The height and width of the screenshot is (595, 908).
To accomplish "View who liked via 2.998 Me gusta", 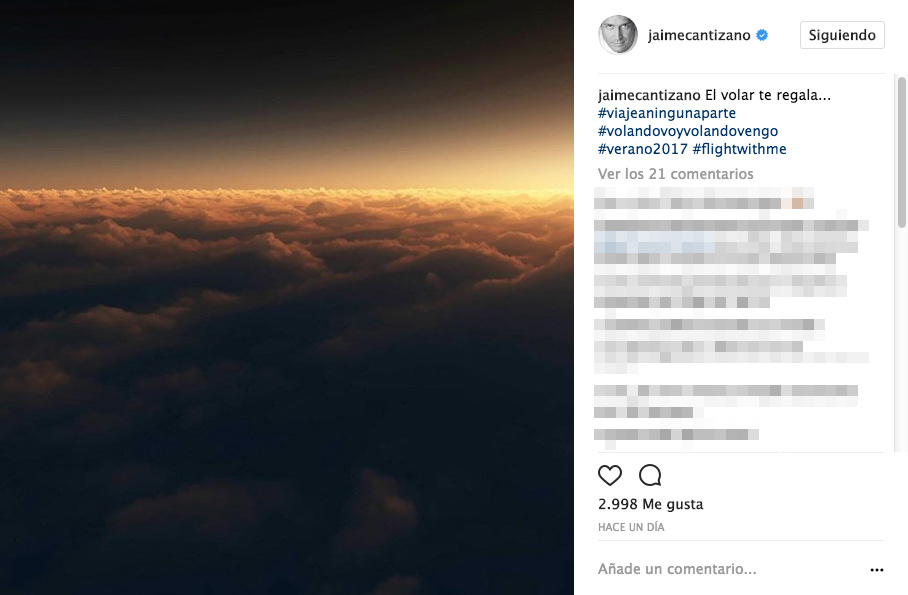I will (x=650, y=504).
